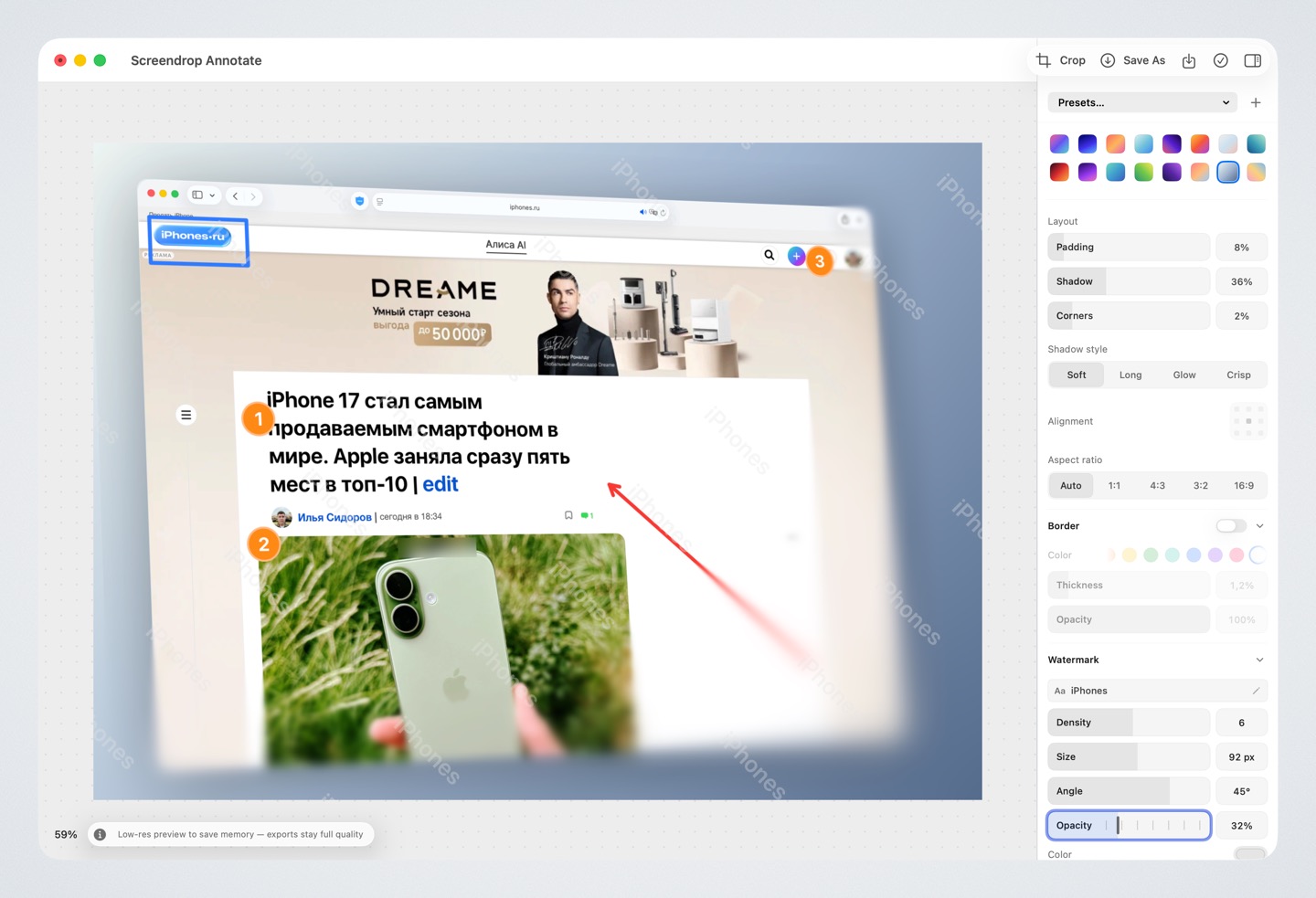Click the Save As download icon

pos(1108,60)
